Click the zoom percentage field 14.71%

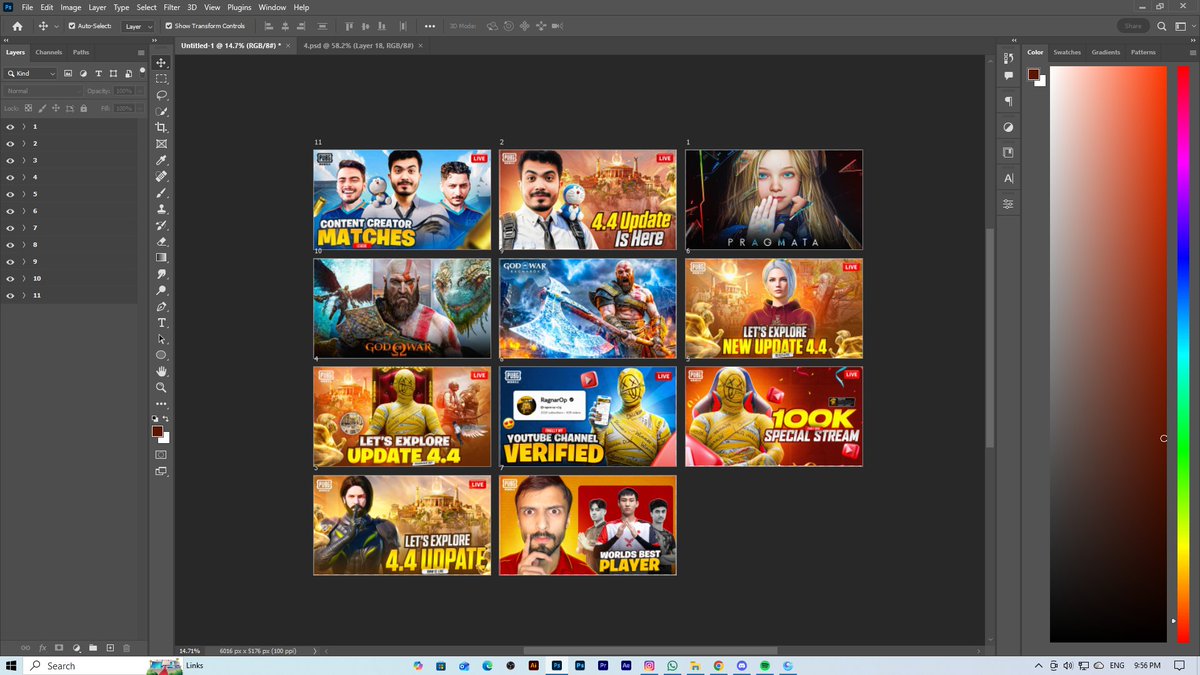[x=189, y=651]
